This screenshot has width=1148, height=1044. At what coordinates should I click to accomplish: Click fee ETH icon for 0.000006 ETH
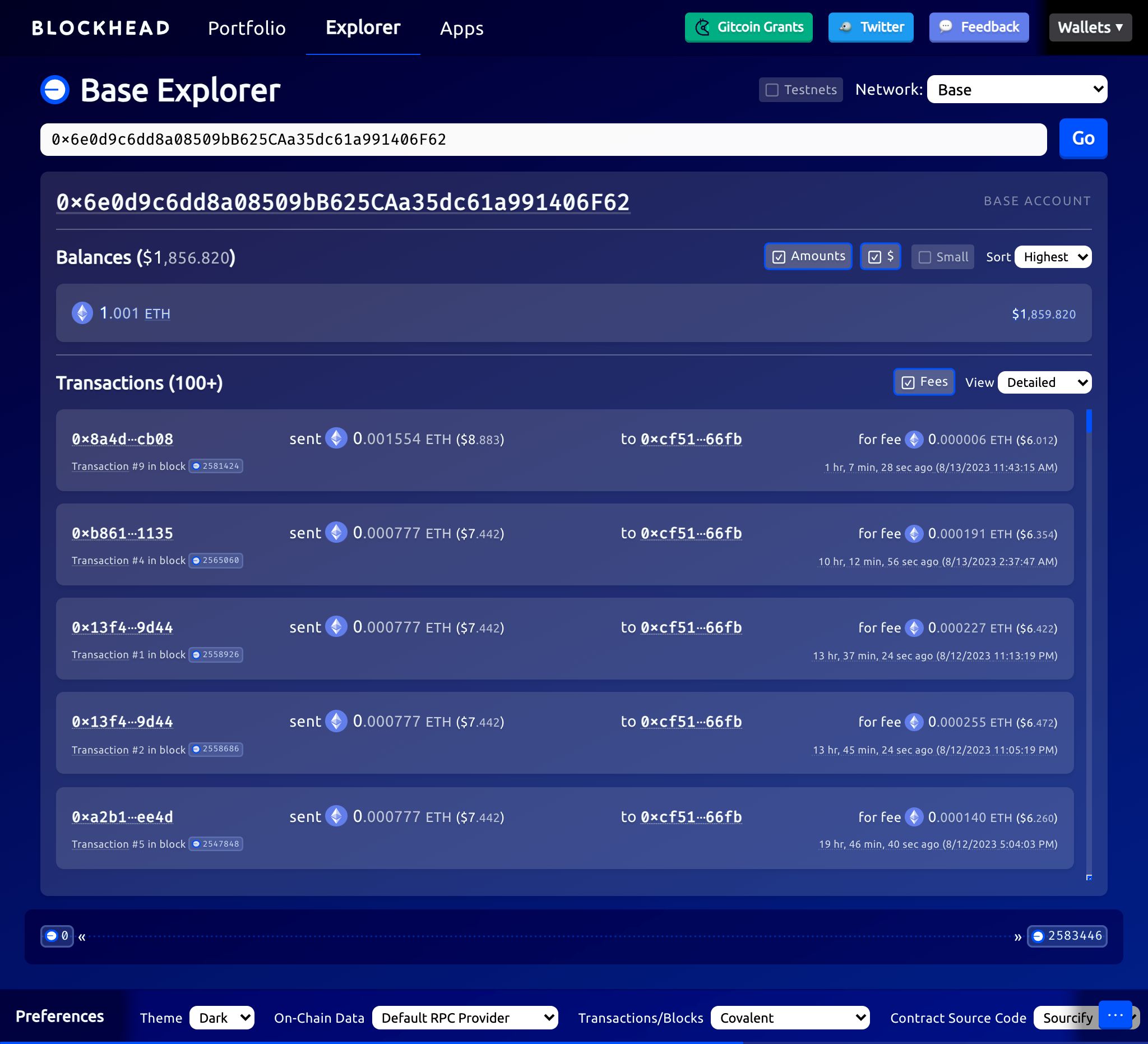pyautogui.click(x=914, y=439)
